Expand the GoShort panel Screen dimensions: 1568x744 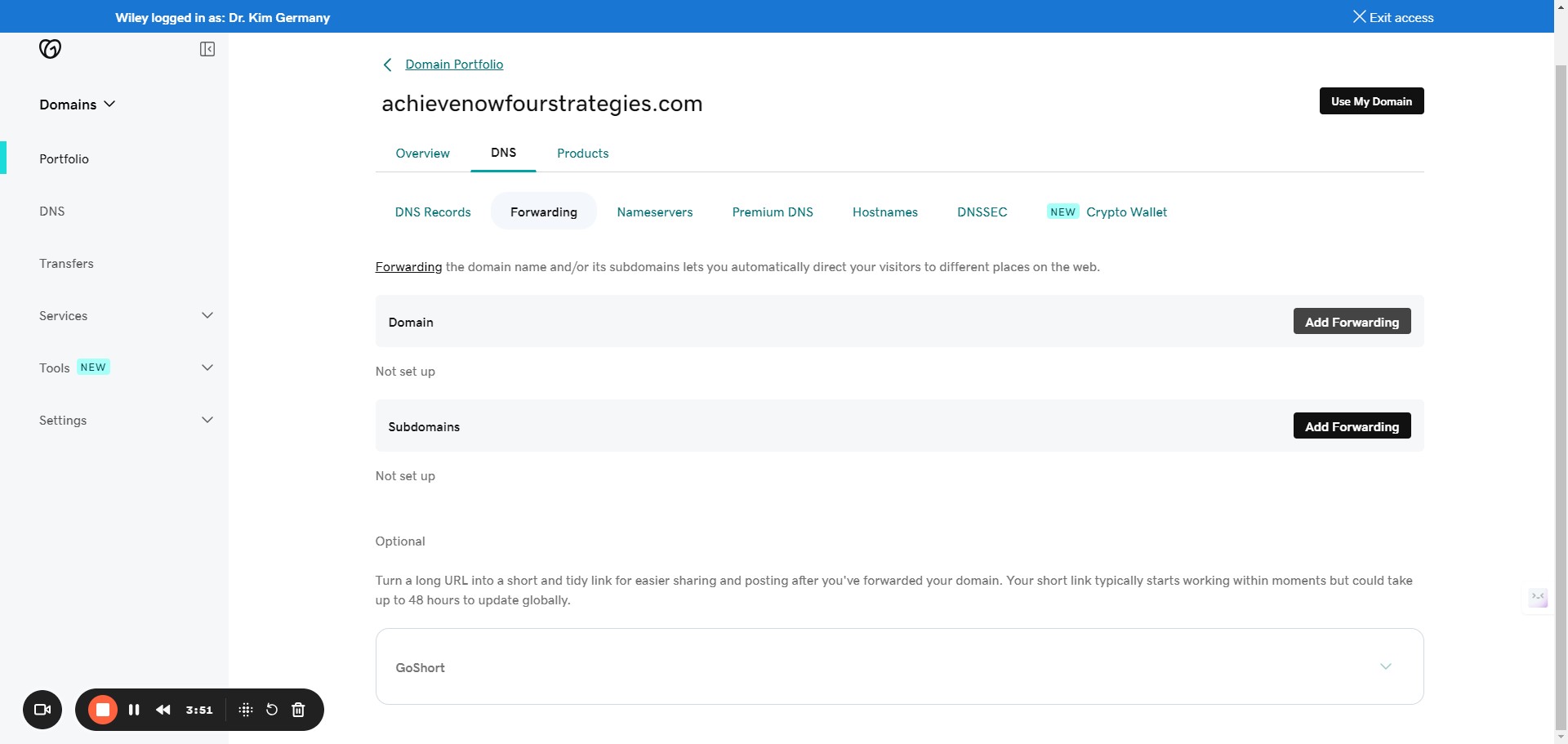[x=1386, y=666]
